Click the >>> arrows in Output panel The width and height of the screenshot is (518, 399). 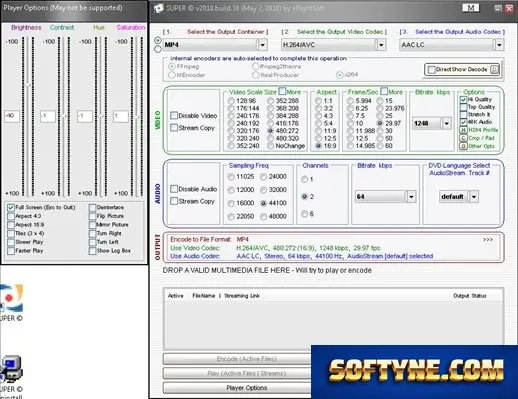[x=488, y=240]
